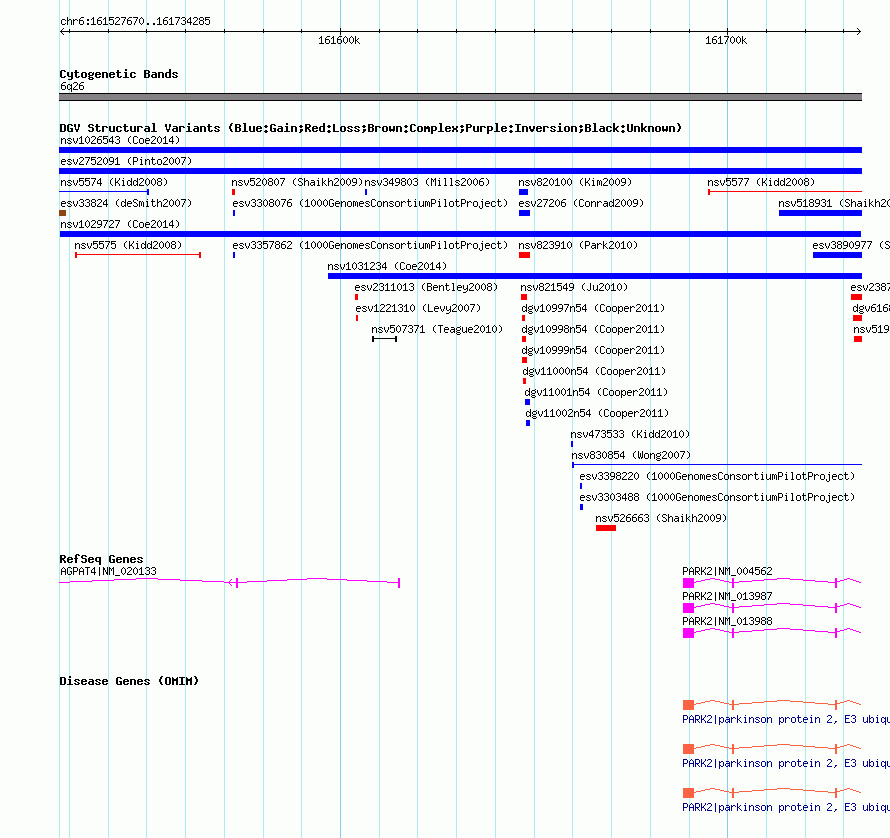The width and height of the screenshot is (890, 838).
Task: Click the Cytogenetic Bands track title
Action: [x=119, y=74]
